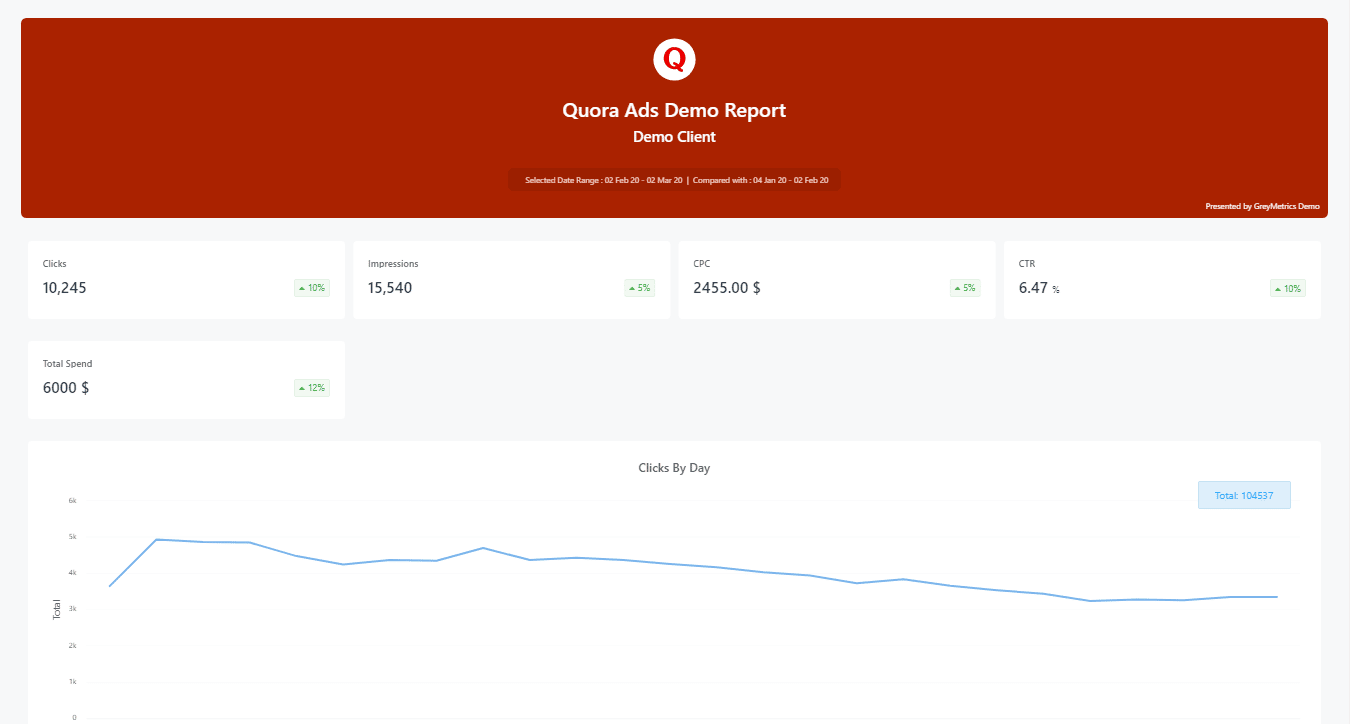The height and width of the screenshot is (724, 1350).
Task: Click the Clicks By Day chart title
Action: click(674, 468)
